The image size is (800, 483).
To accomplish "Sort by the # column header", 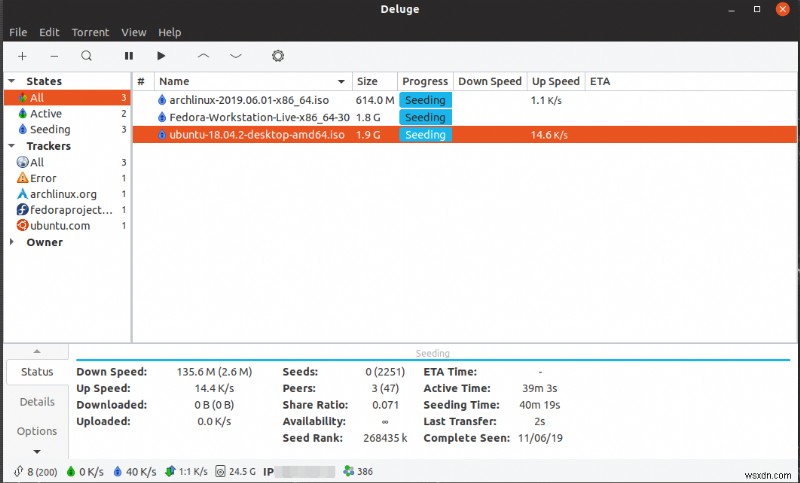I will click(x=143, y=81).
